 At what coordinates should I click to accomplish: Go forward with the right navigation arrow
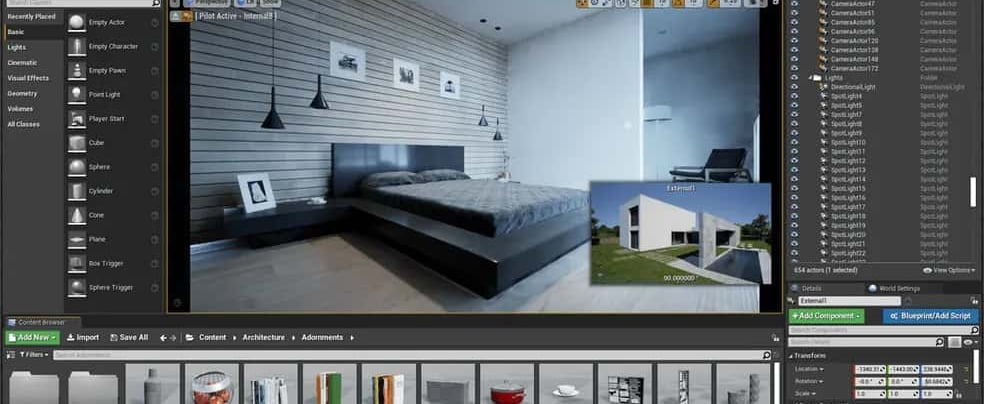pyautogui.click(x=173, y=338)
